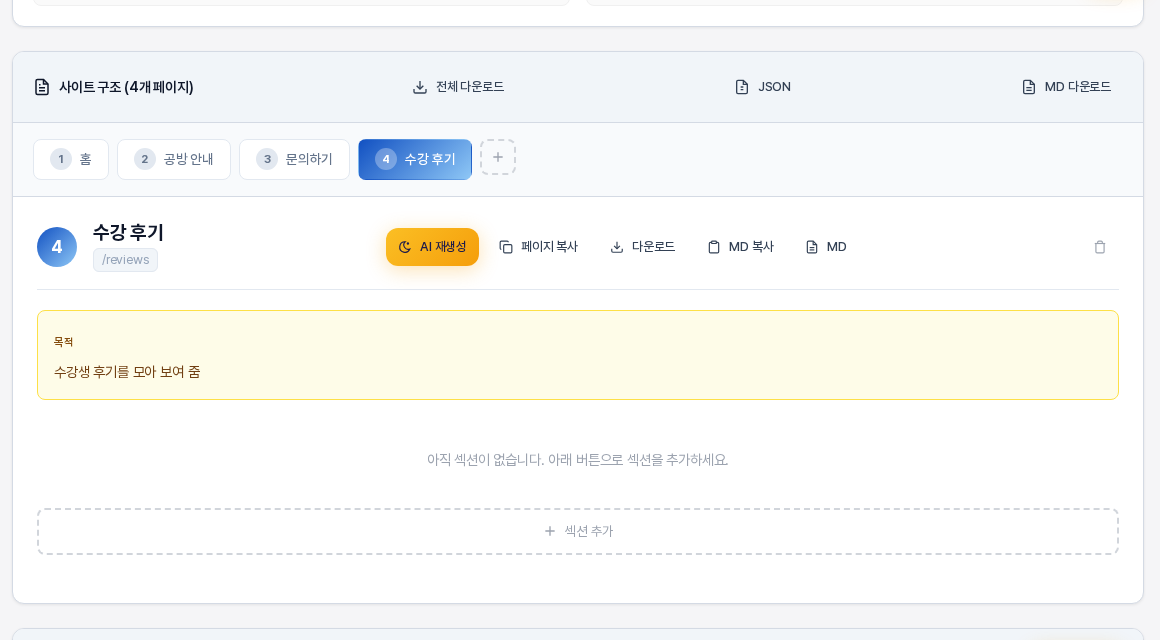1160x640 pixels.
Task: Select the 수강 후기 tab
Action: [x=415, y=159]
